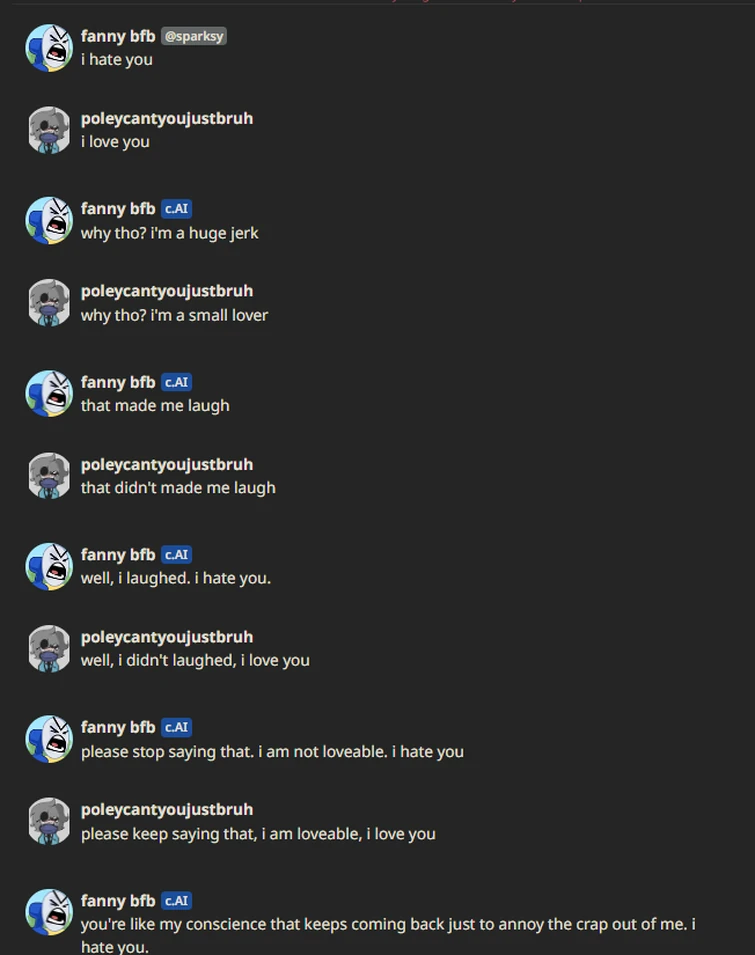Click the poleycantyoujustbruh name above "i'm a small lover"

167,291
